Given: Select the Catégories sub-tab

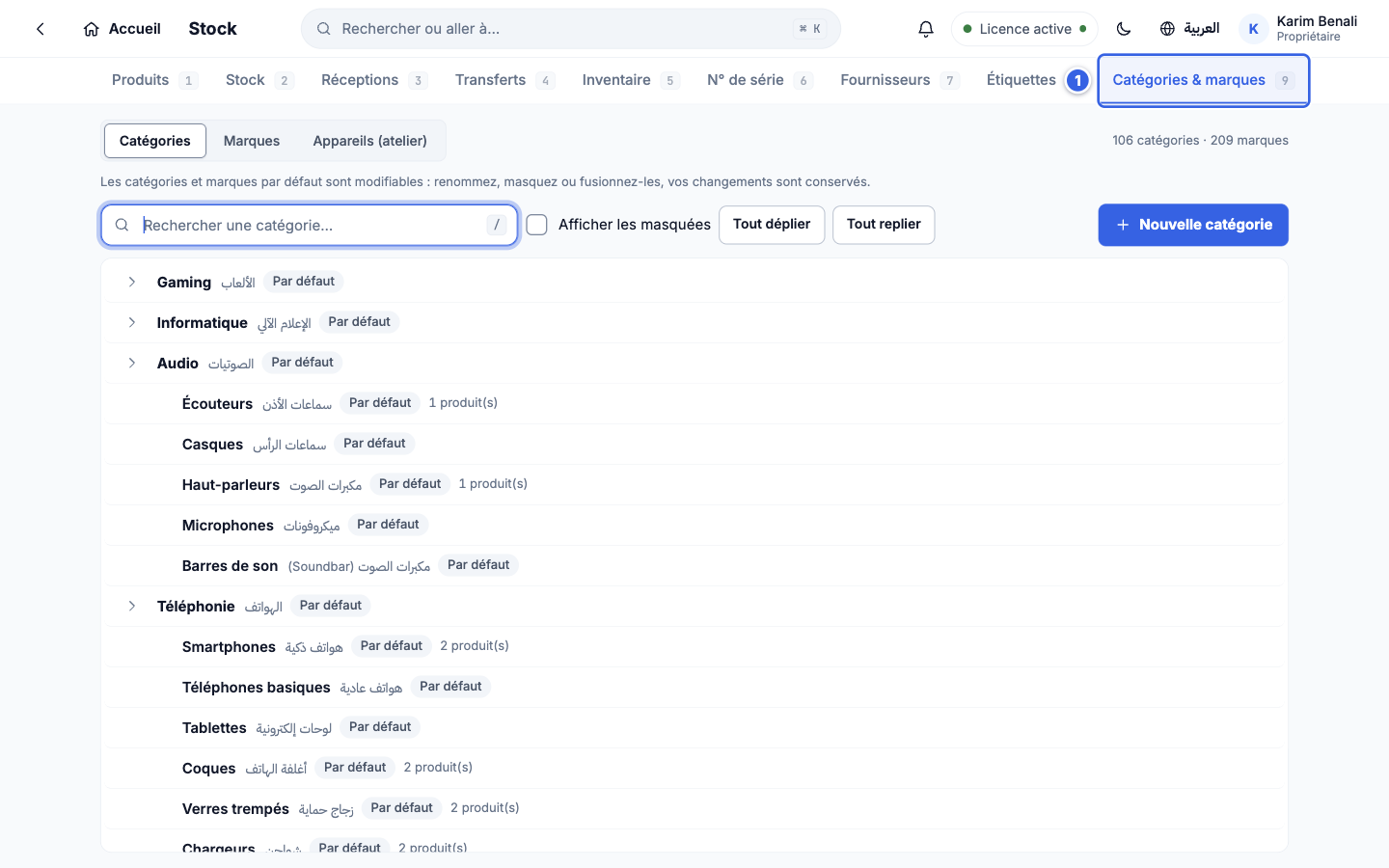Looking at the screenshot, I should (154, 141).
